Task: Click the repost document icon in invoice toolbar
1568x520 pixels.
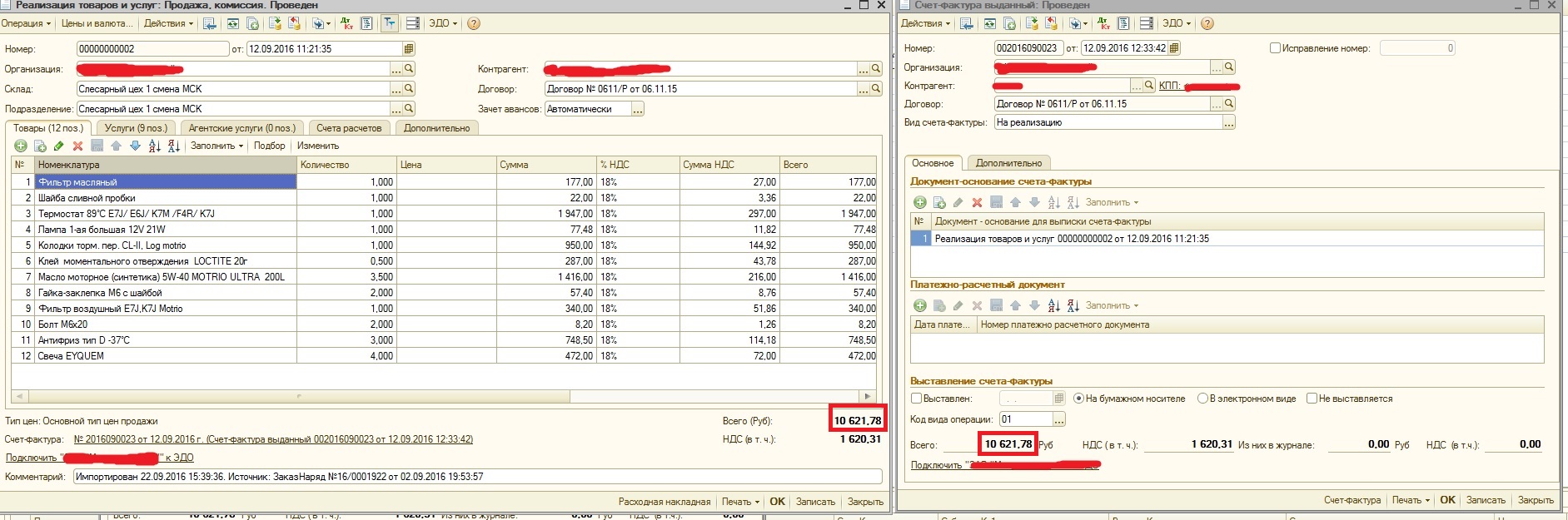Action: pos(1032,23)
